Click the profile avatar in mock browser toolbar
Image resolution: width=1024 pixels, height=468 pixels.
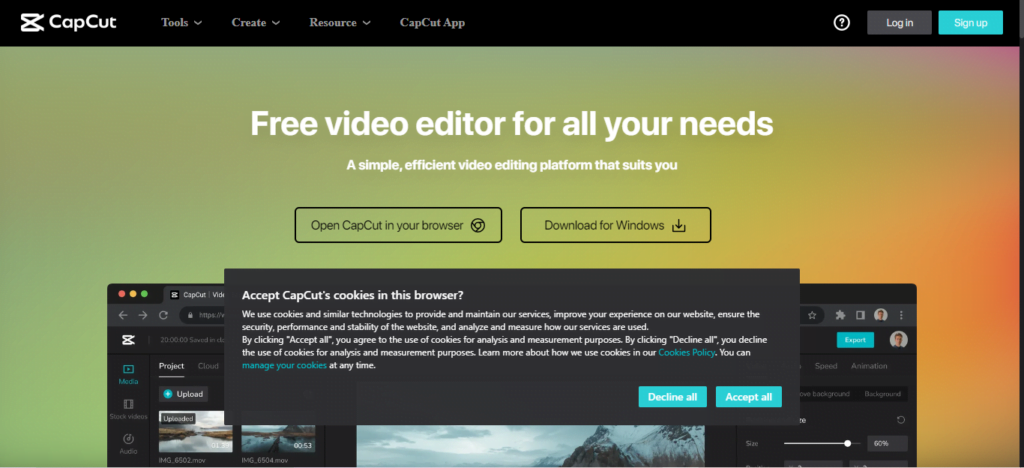881,315
